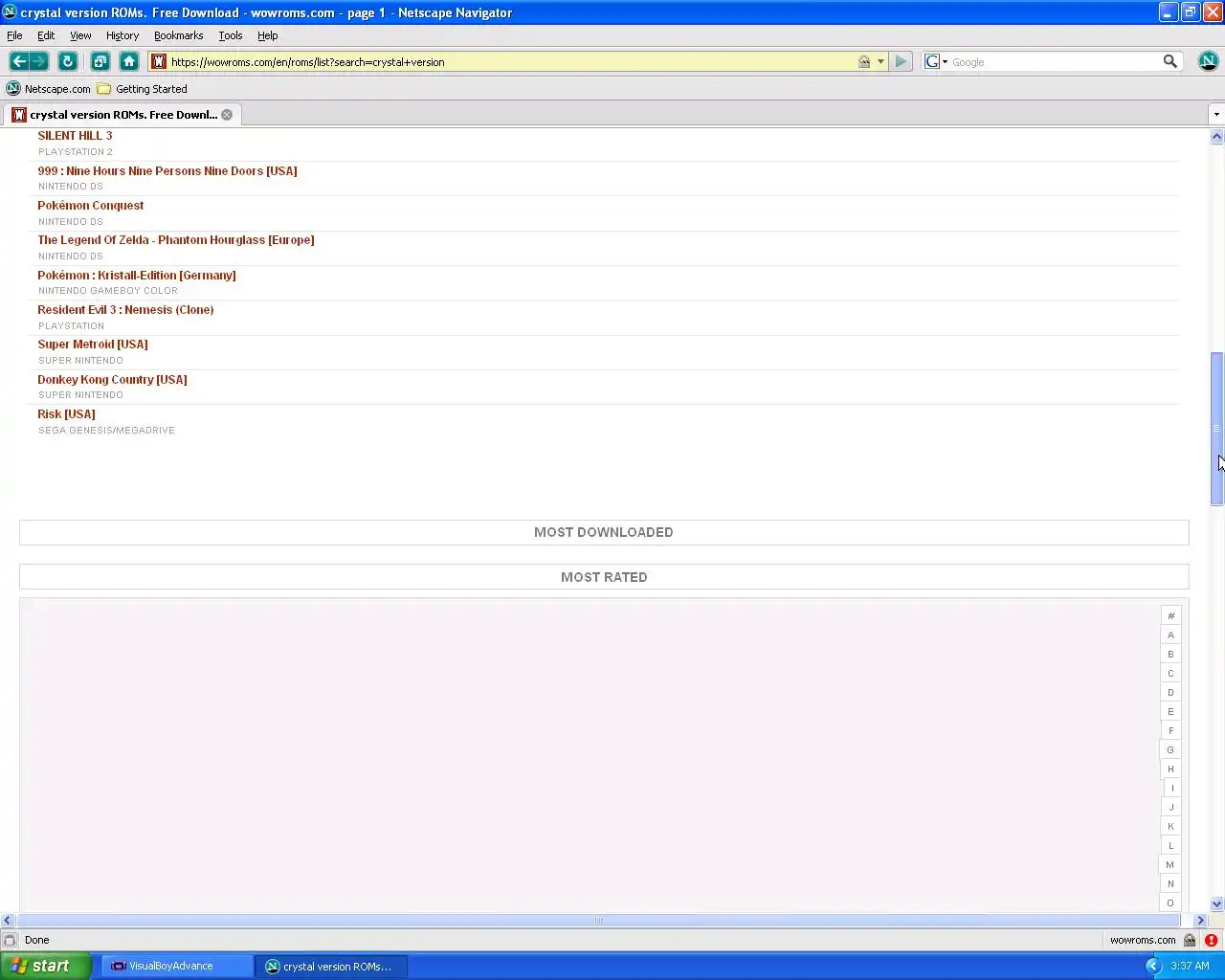
Task: Open 999: Nine Hours Nine Persons link
Action: click(167, 171)
